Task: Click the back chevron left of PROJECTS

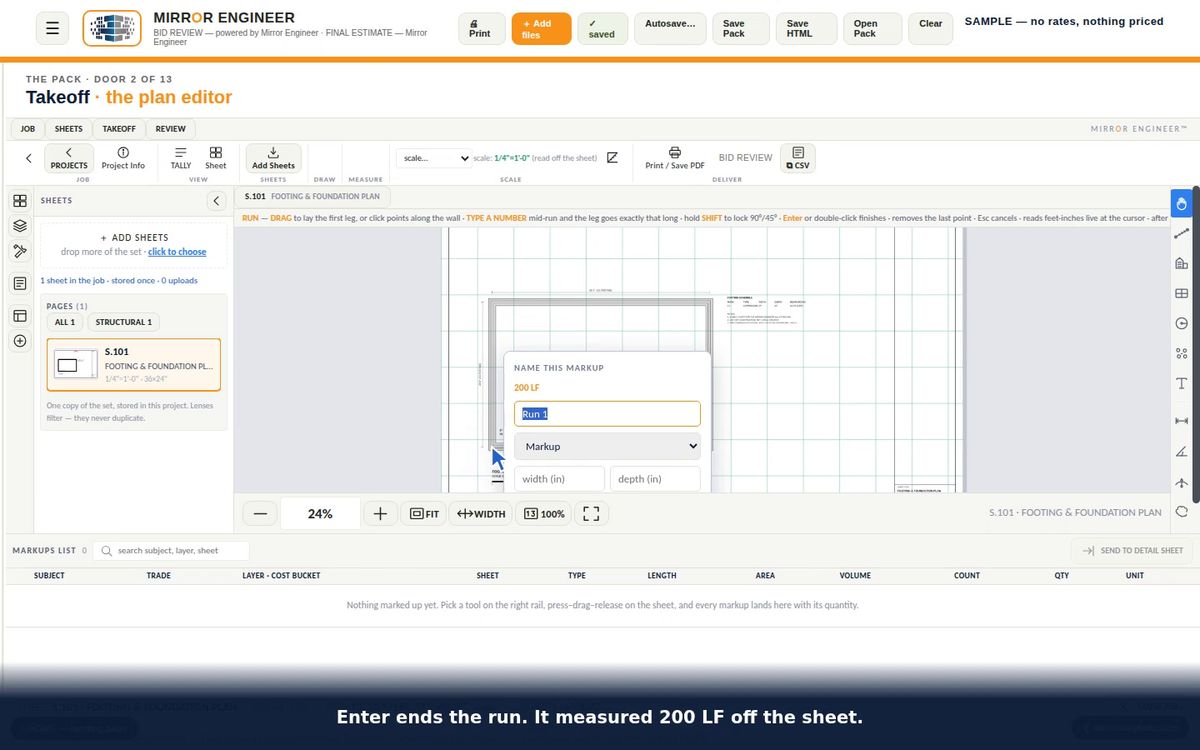Action: [x=28, y=158]
